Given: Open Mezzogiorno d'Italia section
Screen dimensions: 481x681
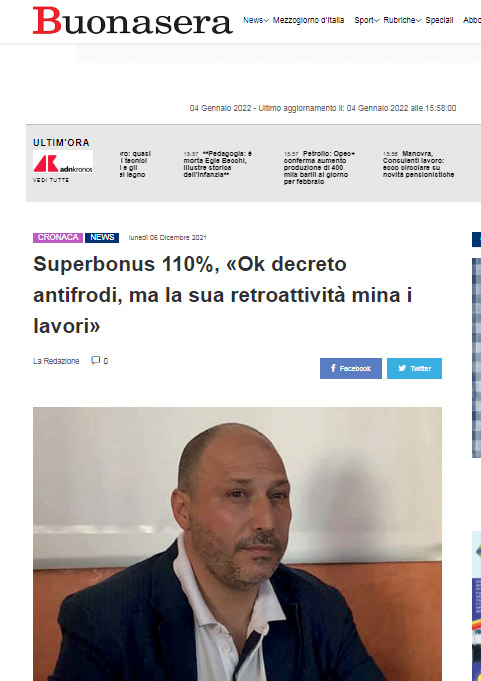Looking at the screenshot, I should 308,20.
